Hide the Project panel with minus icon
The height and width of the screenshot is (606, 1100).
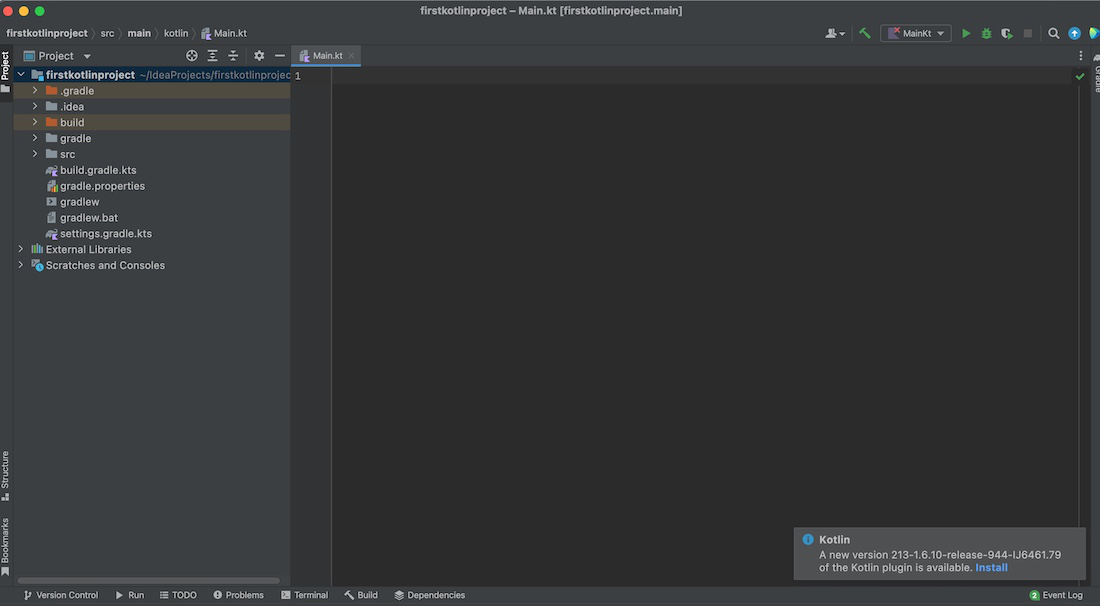pos(280,55)
